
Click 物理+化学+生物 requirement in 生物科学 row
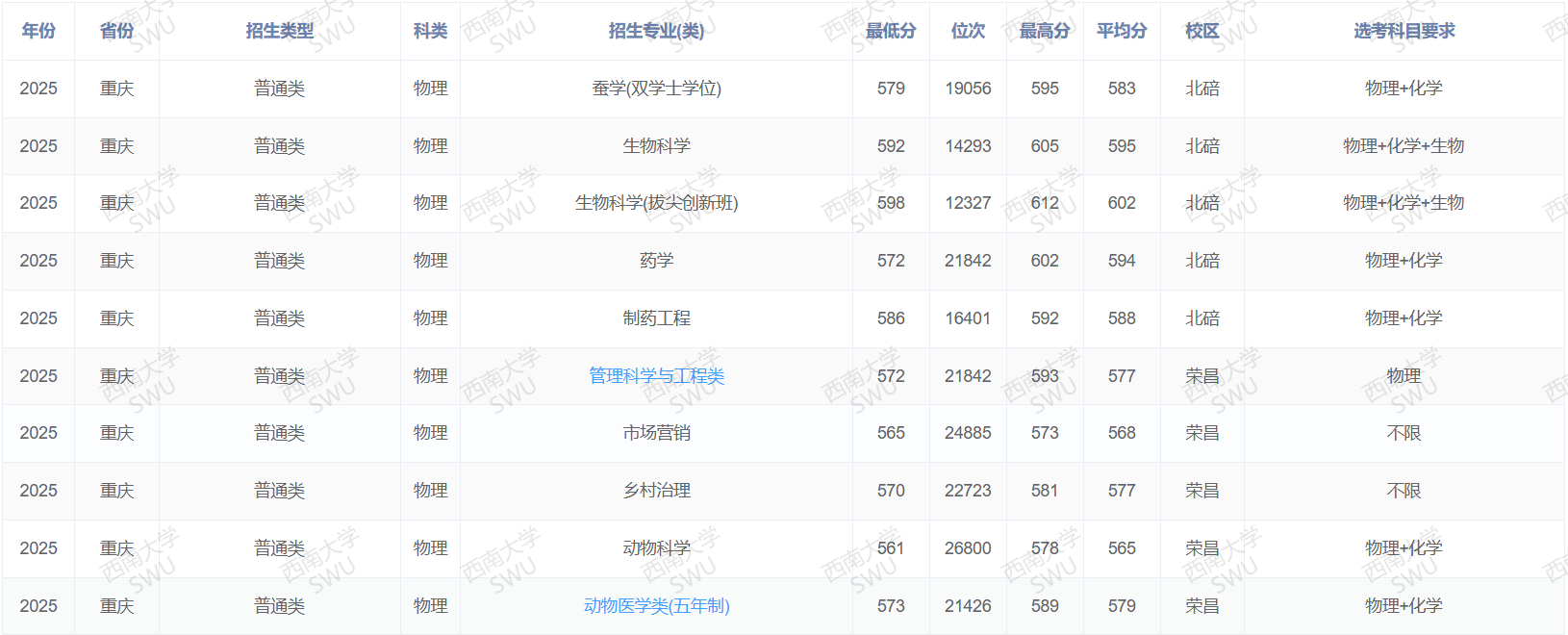1404,146
